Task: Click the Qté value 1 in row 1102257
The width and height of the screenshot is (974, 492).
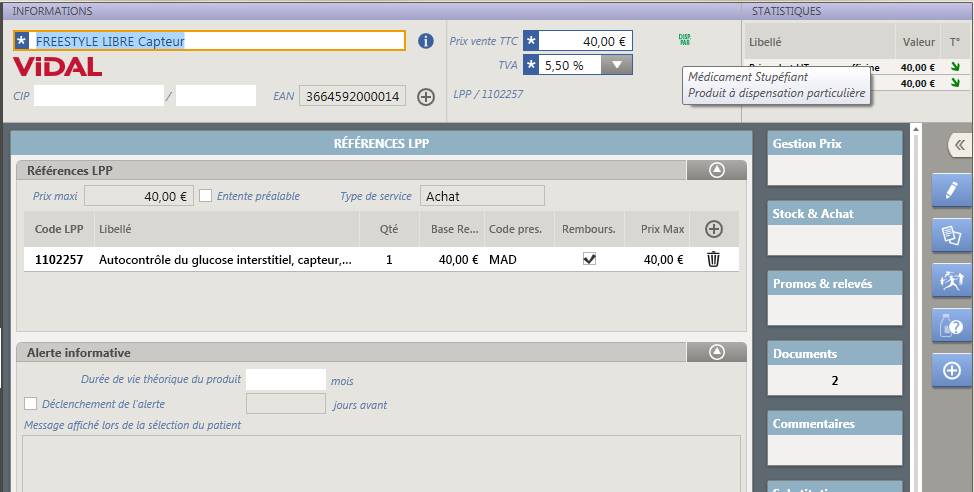Action: (389, 260)
